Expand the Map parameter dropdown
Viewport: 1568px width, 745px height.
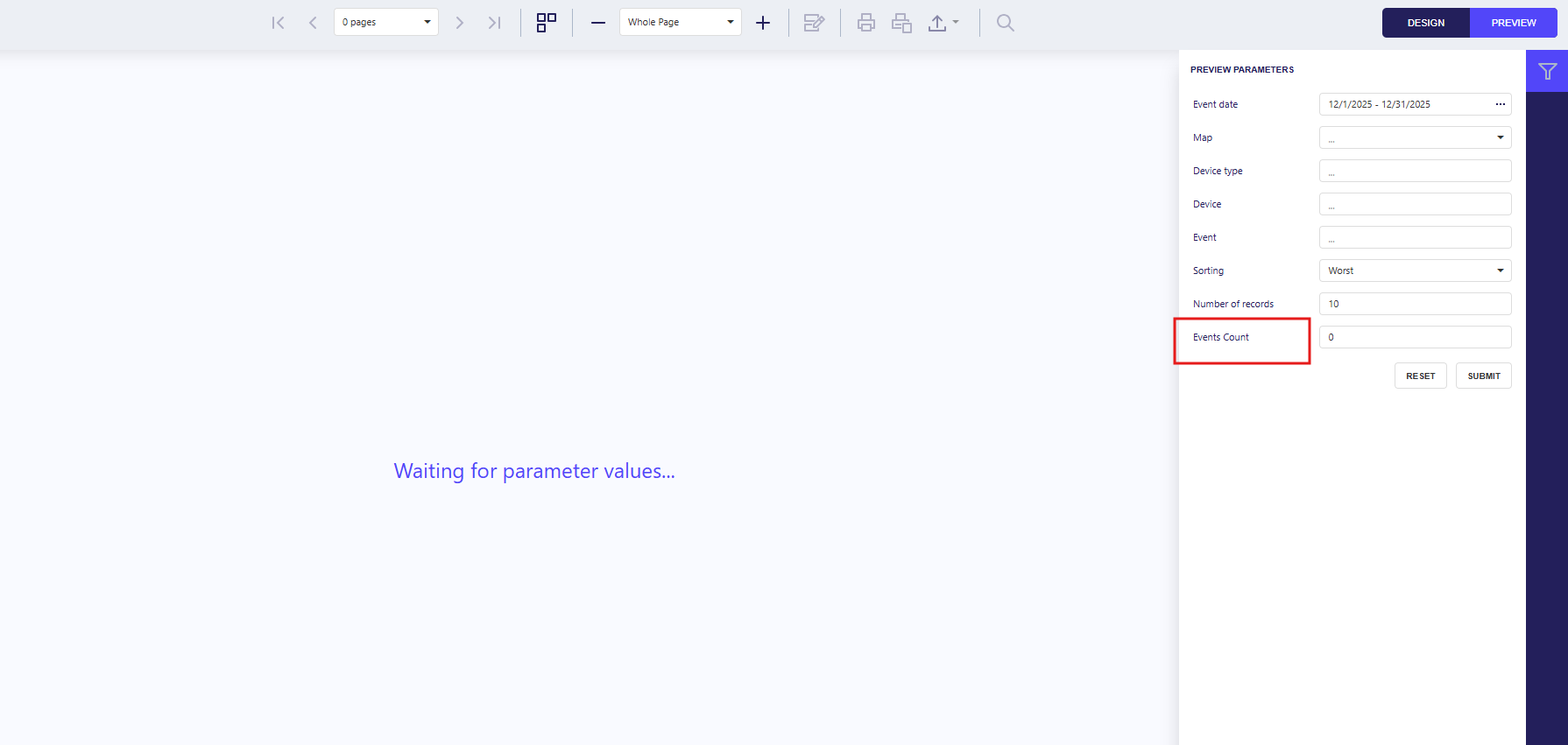(x=1500, y=137)
